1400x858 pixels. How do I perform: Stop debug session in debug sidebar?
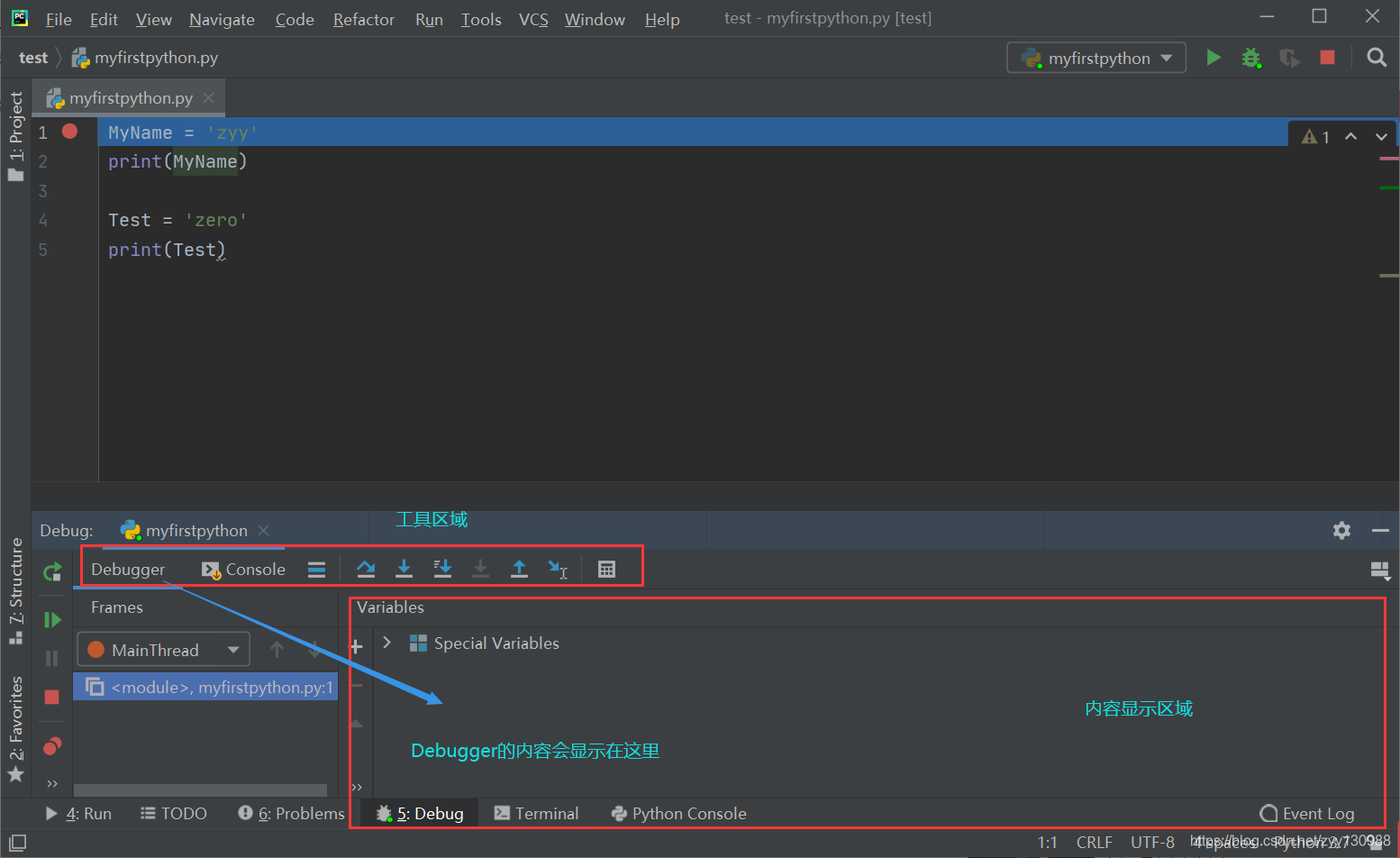point(51,697)
